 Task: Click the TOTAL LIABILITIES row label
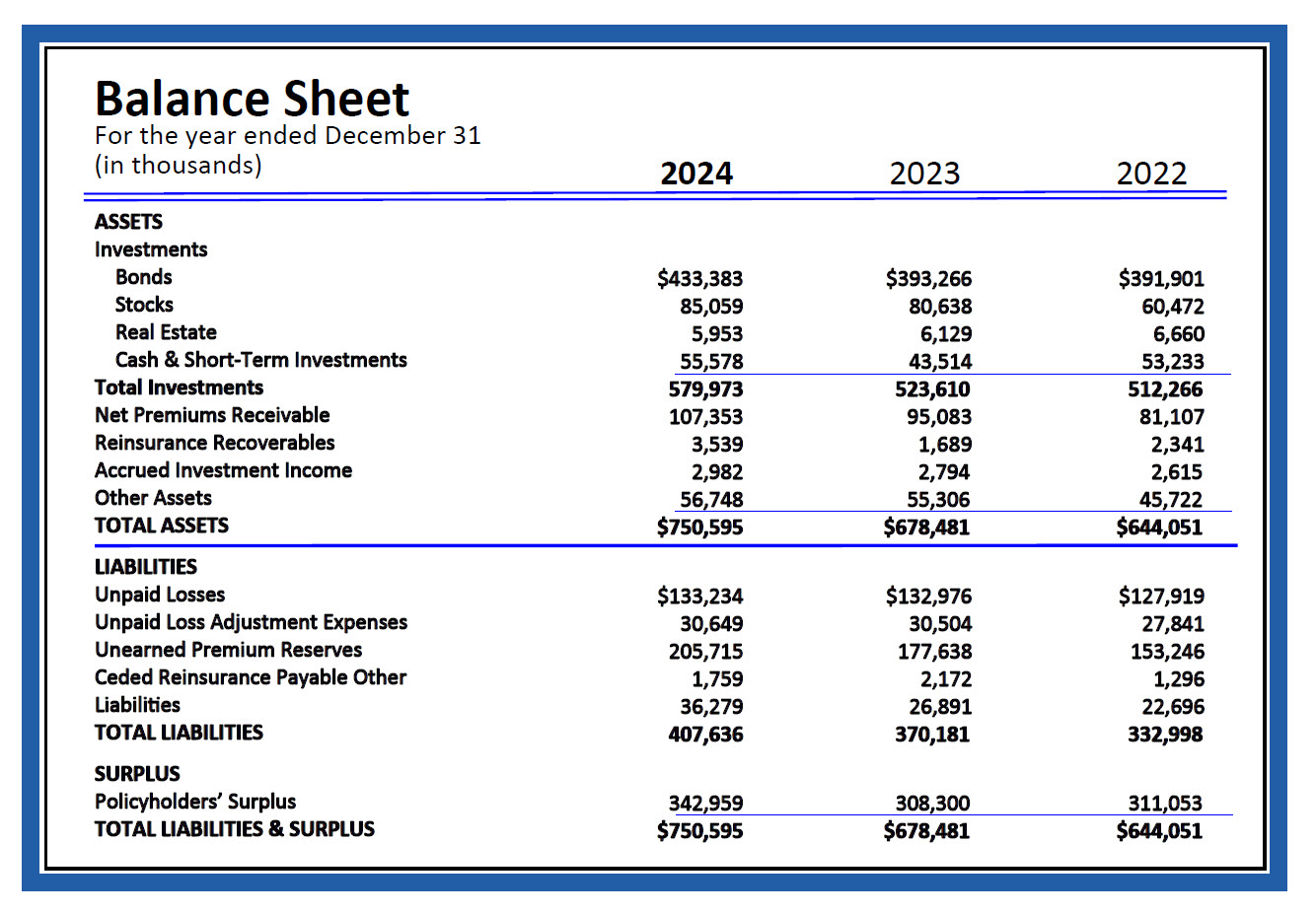pyautogui.click(x=179, y=733)
